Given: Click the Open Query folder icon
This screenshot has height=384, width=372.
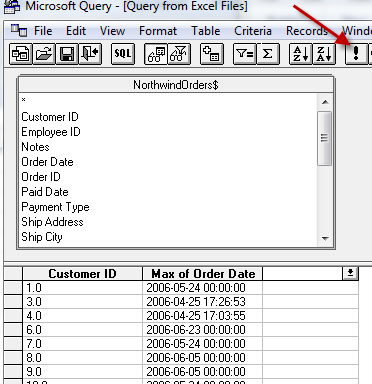Looking at the screenshot, I should (x=44, y=54).
